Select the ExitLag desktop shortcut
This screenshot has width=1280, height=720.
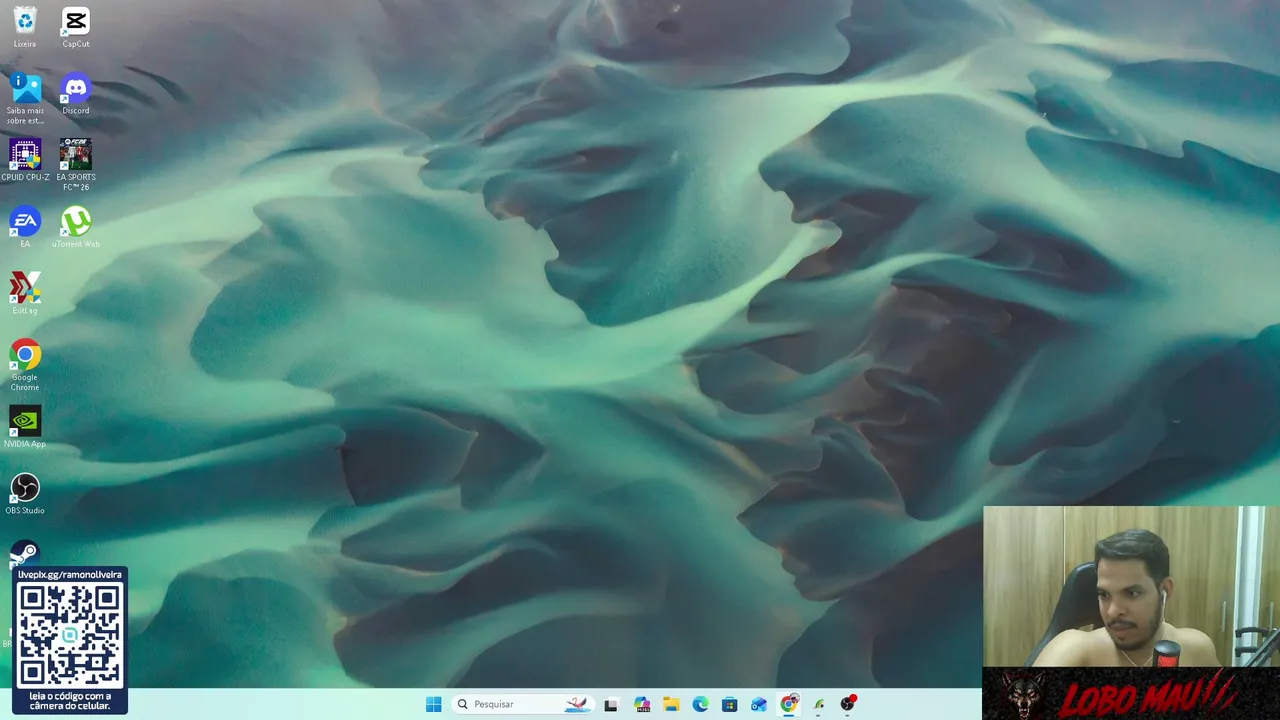coord(25,294)
